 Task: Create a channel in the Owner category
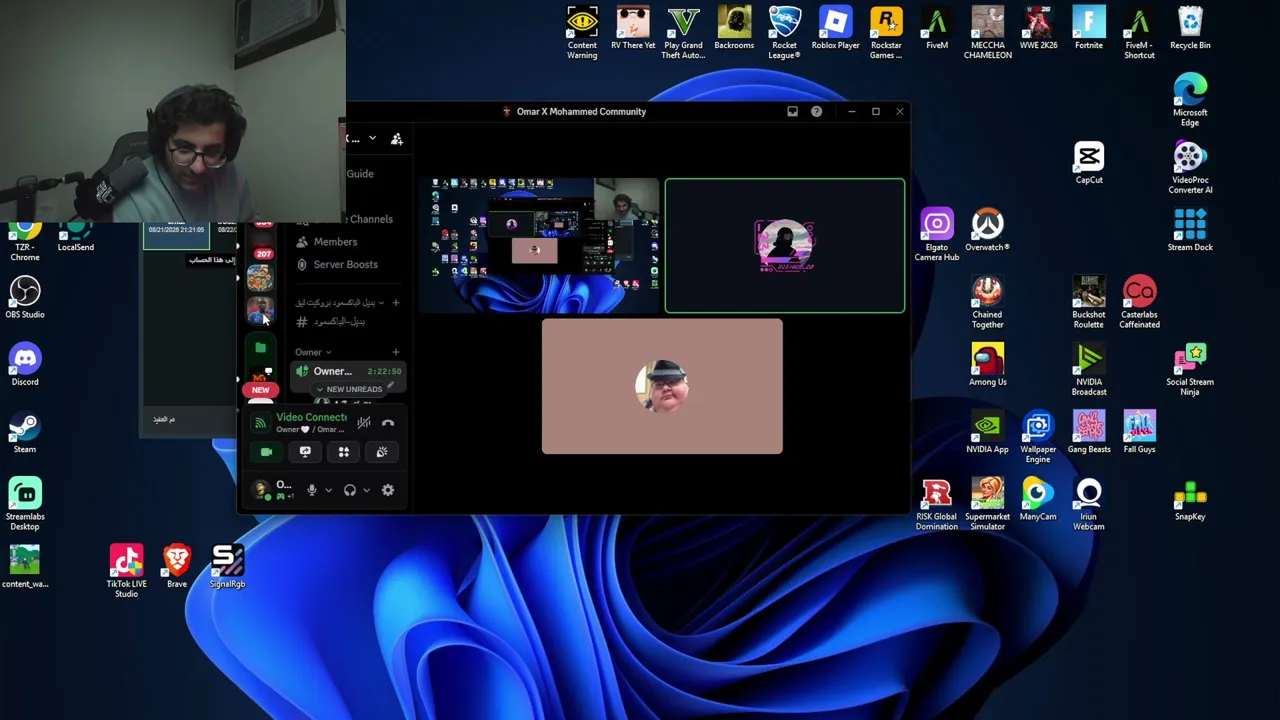tap(395, 352)
